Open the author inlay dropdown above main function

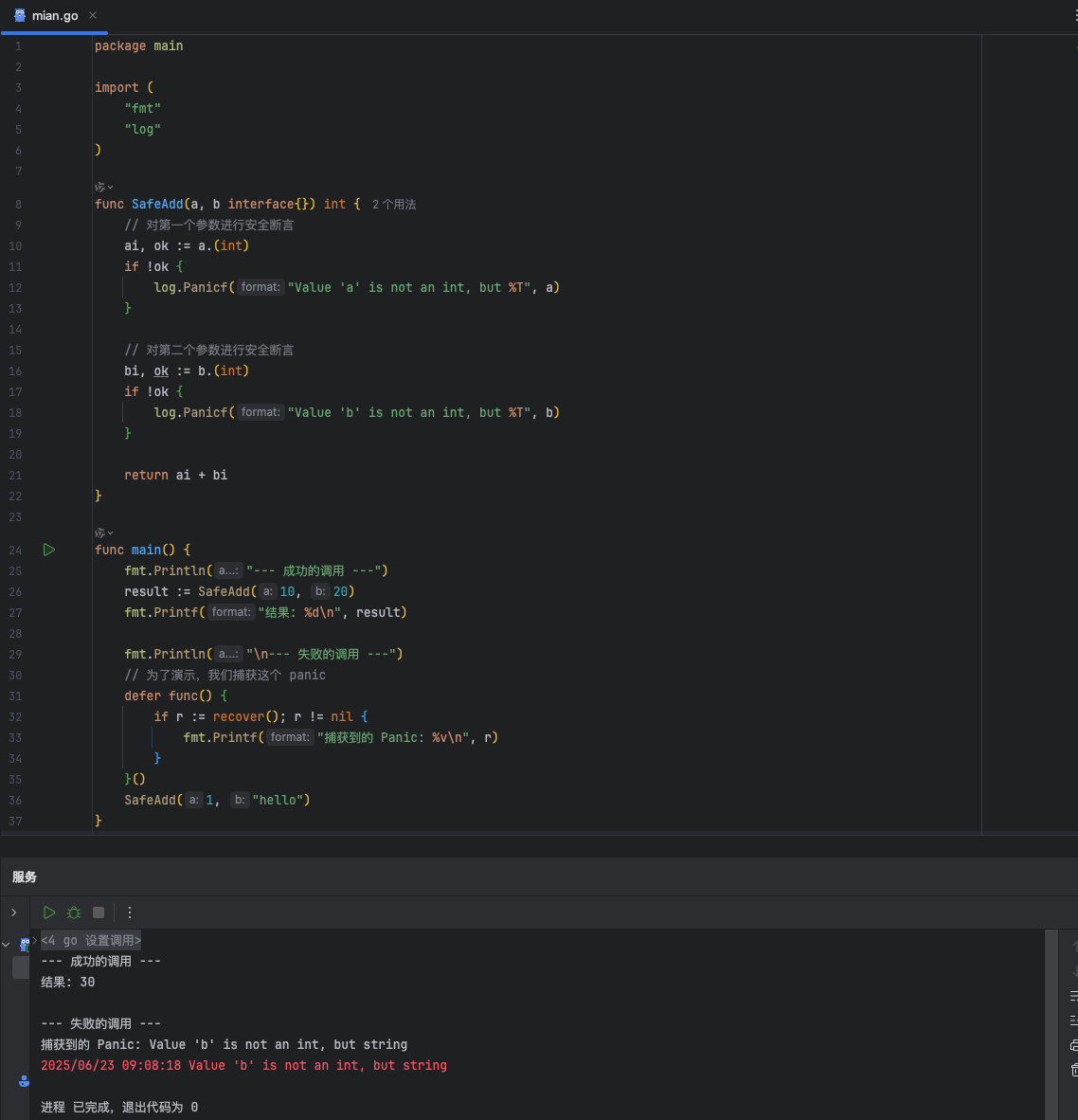tap(103, 533)
